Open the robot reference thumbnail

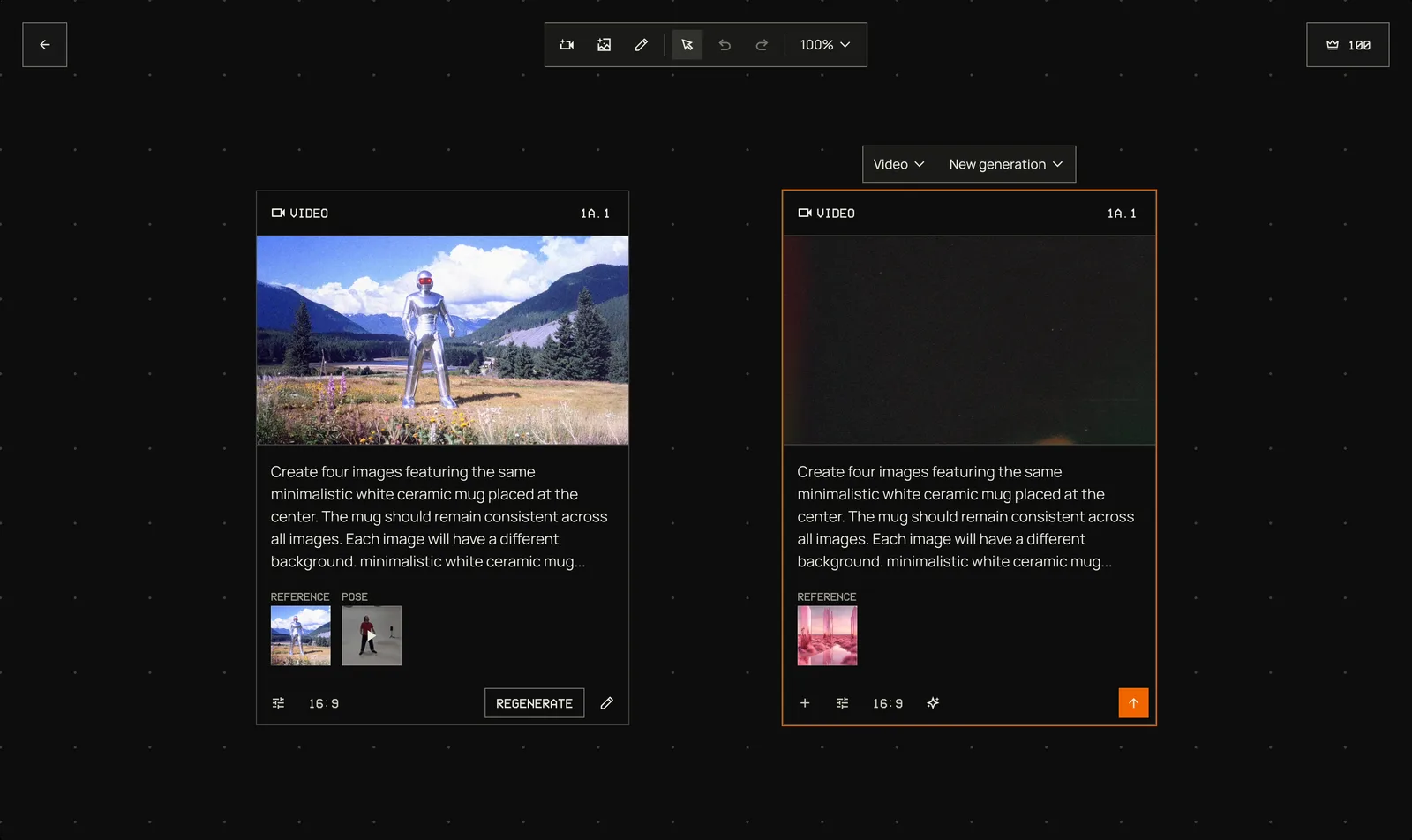[300, 635]
